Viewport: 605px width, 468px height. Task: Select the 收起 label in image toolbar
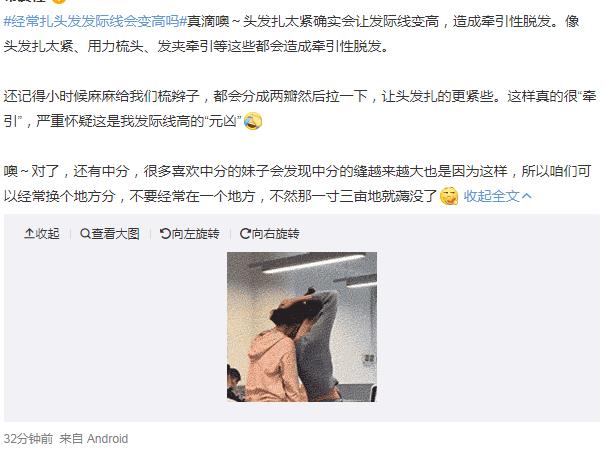pyautogui.click(x=48, y=233)
